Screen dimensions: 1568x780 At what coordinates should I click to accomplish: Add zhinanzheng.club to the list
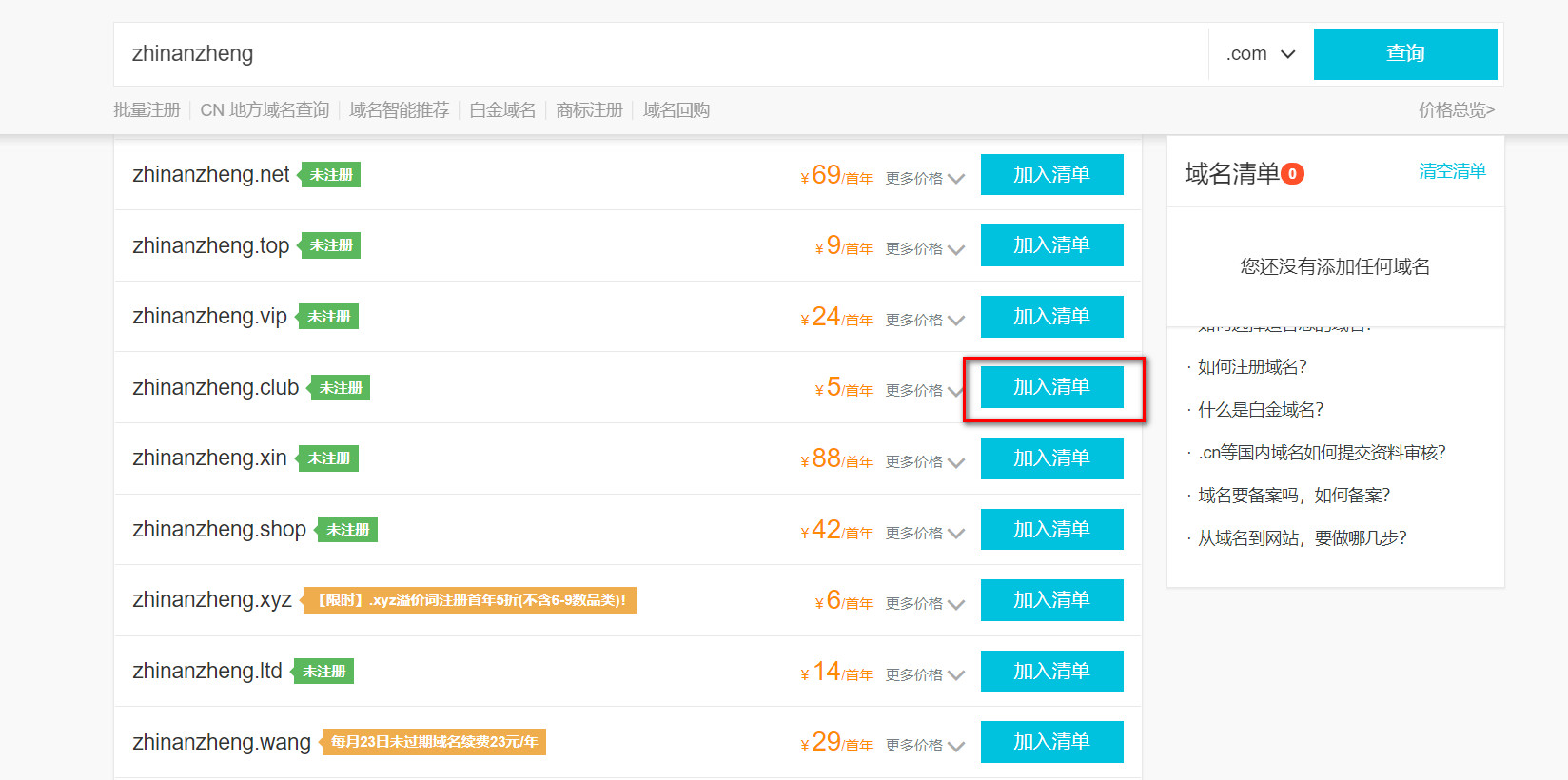pos(1051,387)
